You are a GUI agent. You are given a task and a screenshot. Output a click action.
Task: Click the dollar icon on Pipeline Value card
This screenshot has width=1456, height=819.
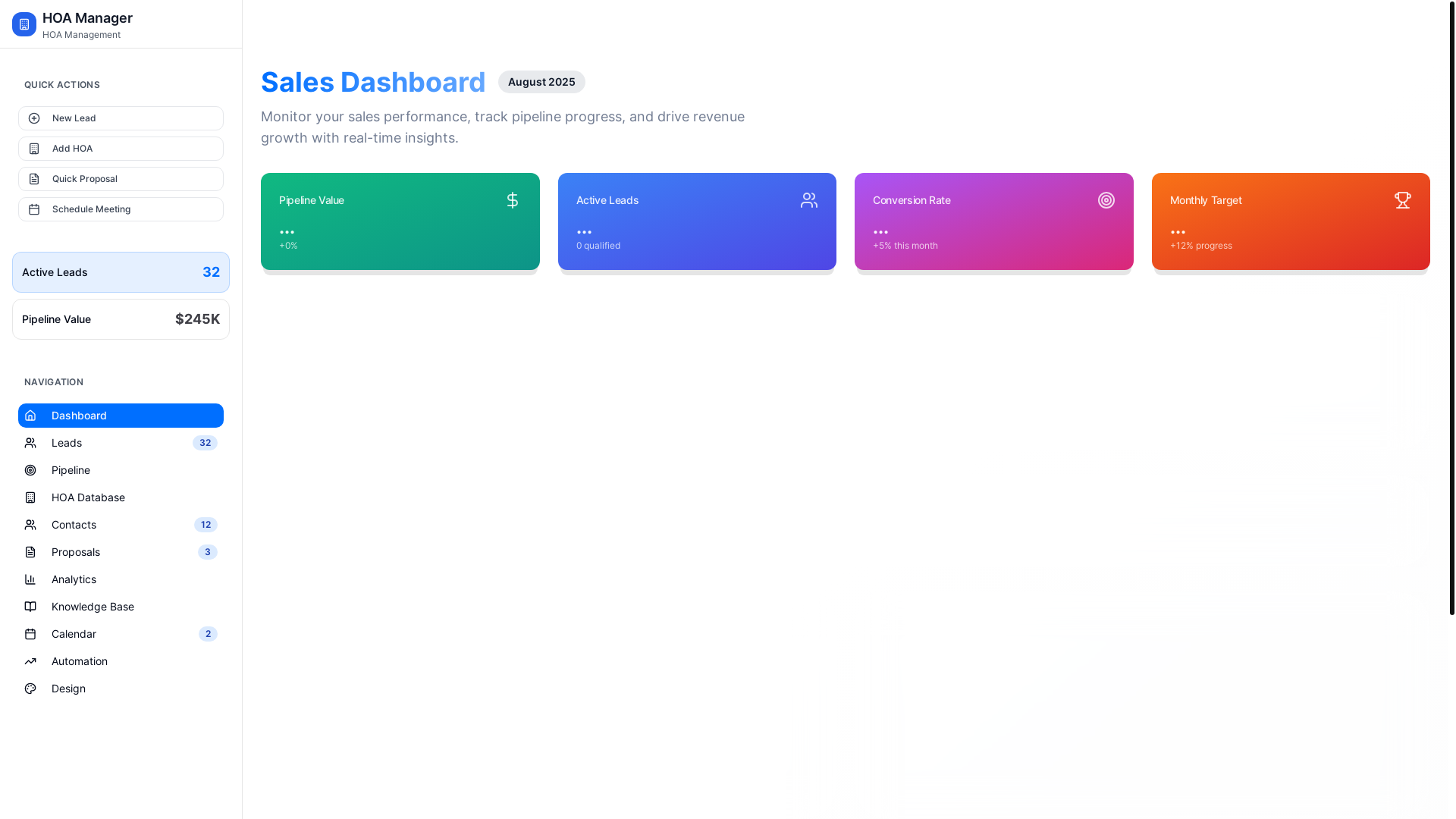513,200
